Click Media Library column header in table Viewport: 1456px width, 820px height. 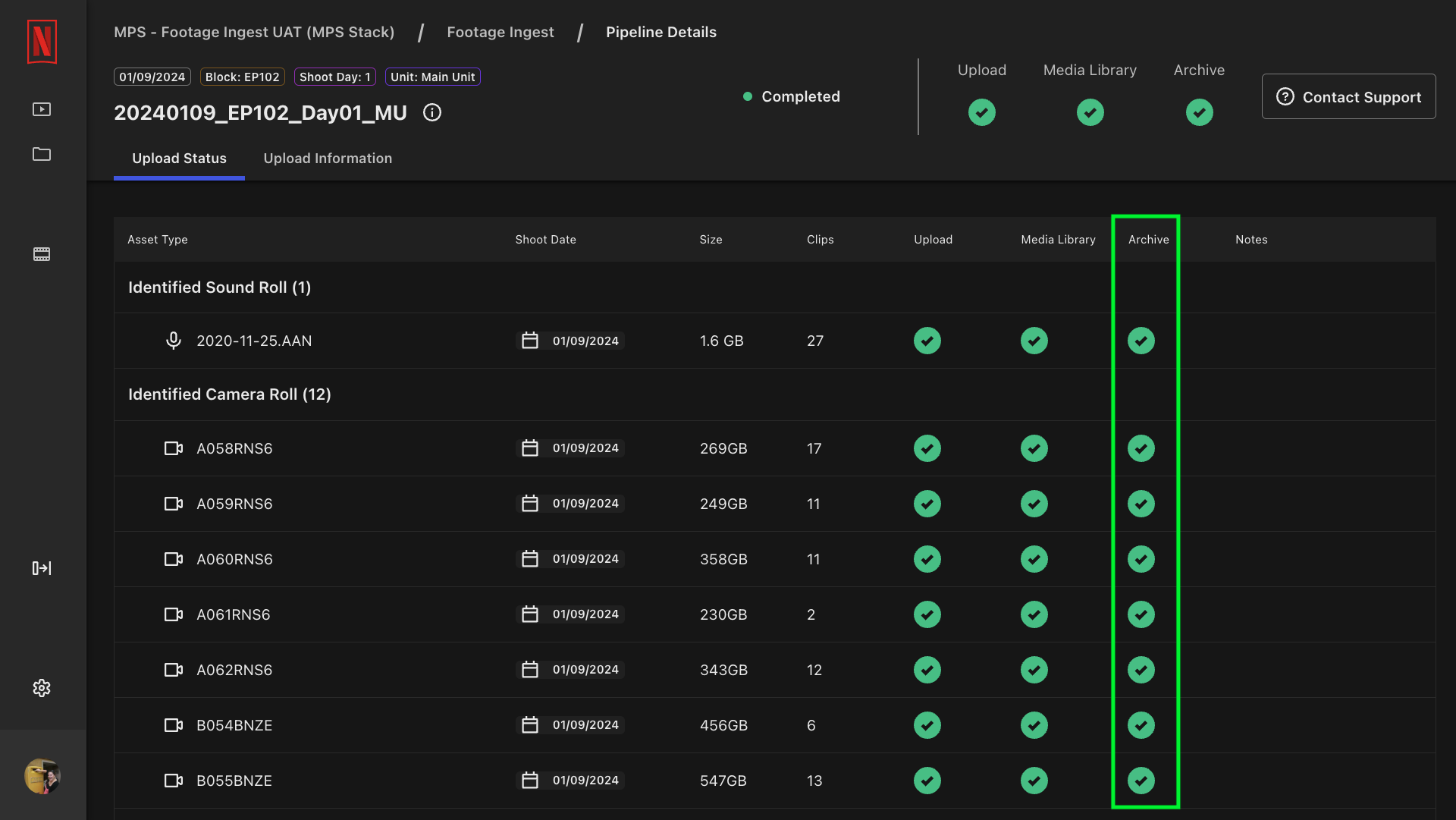(1059, 240)
